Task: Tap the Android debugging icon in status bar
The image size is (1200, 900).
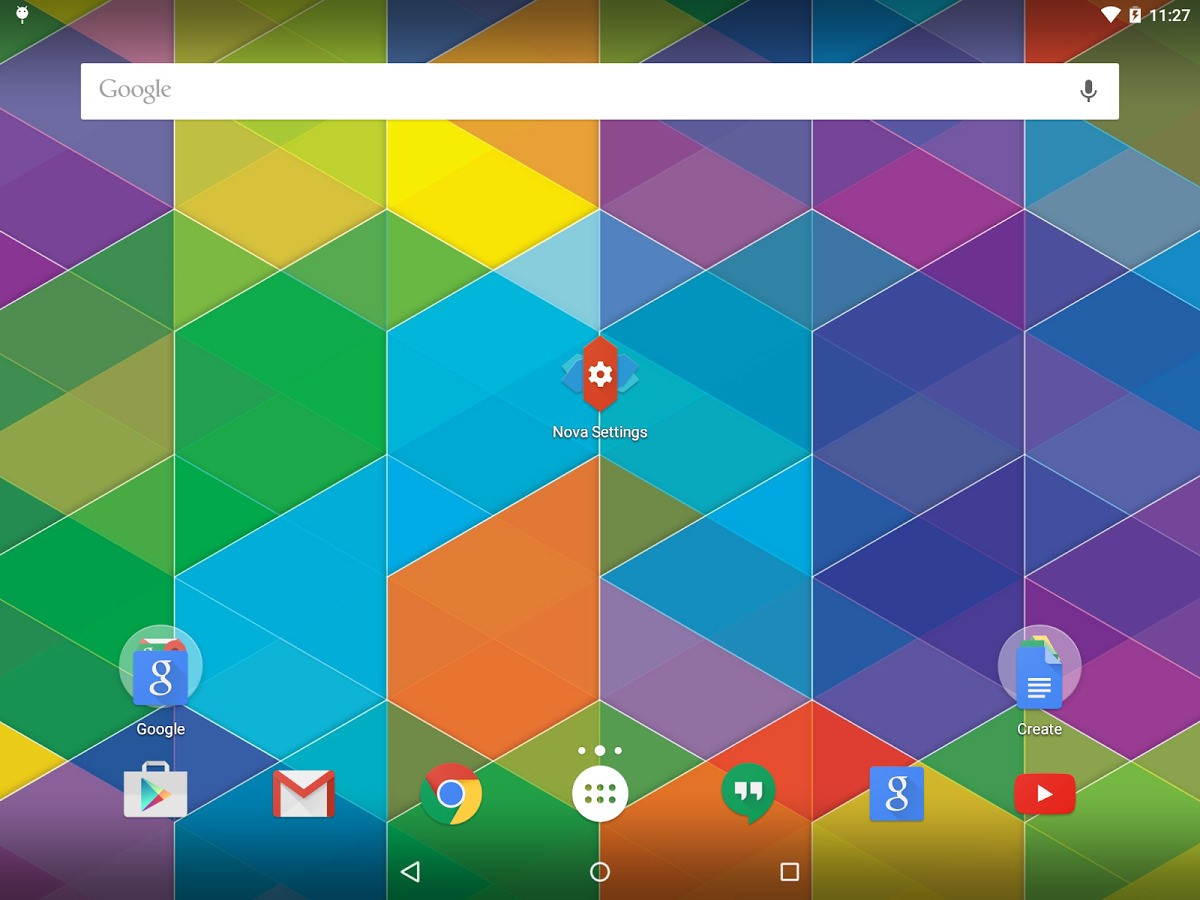Action: 20,15
